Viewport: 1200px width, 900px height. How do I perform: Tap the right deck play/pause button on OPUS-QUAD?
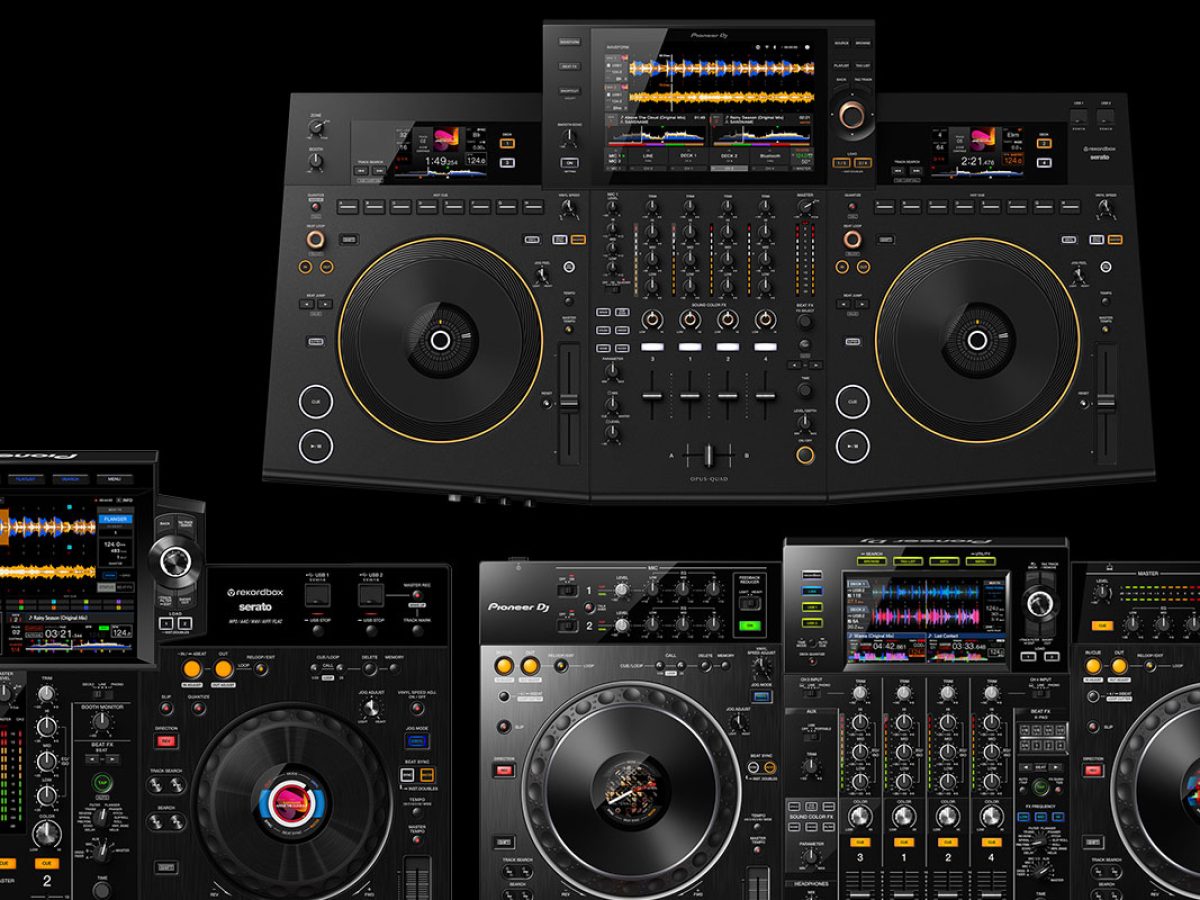point(852,445)
